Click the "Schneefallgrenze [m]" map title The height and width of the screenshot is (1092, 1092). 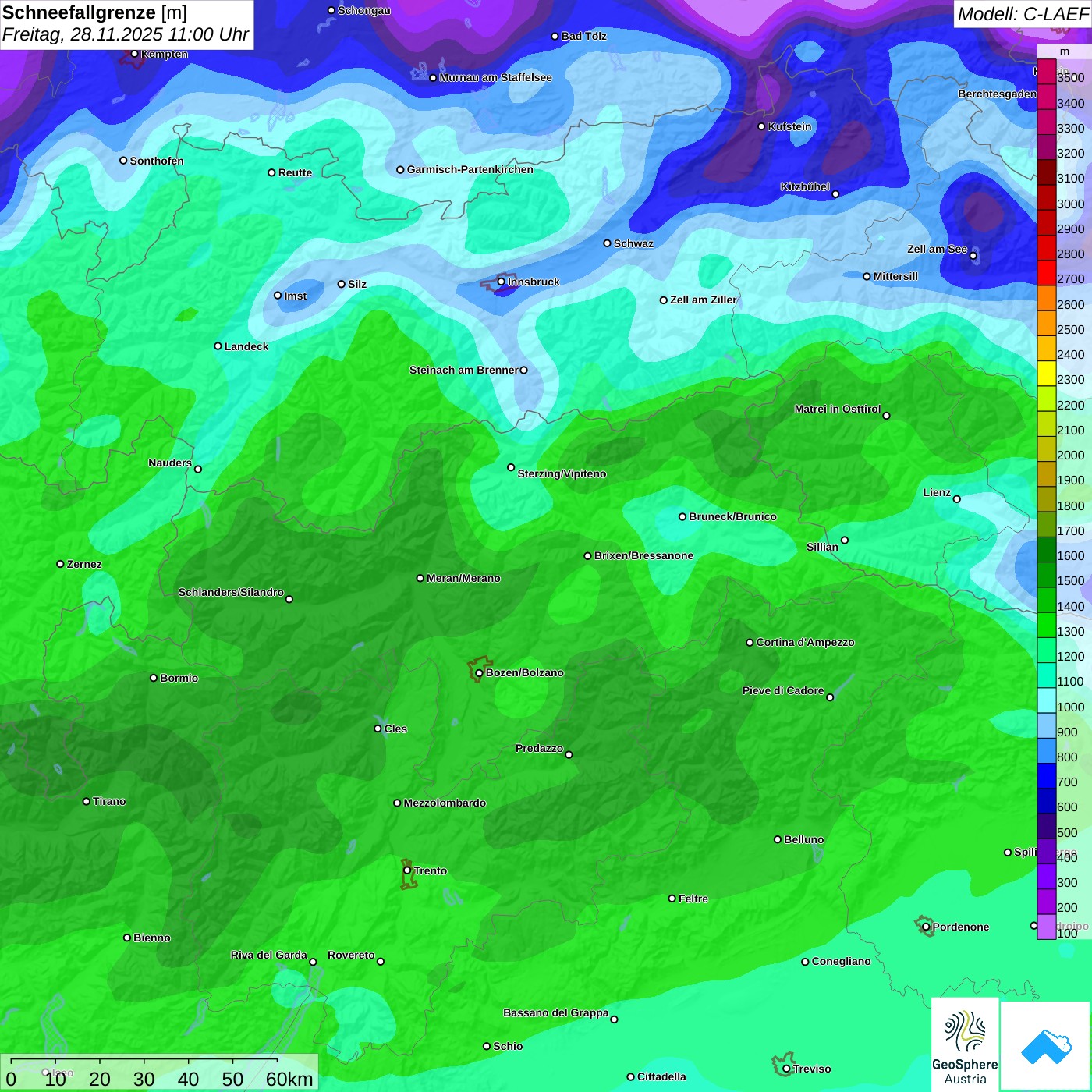[x=94, y=12]
